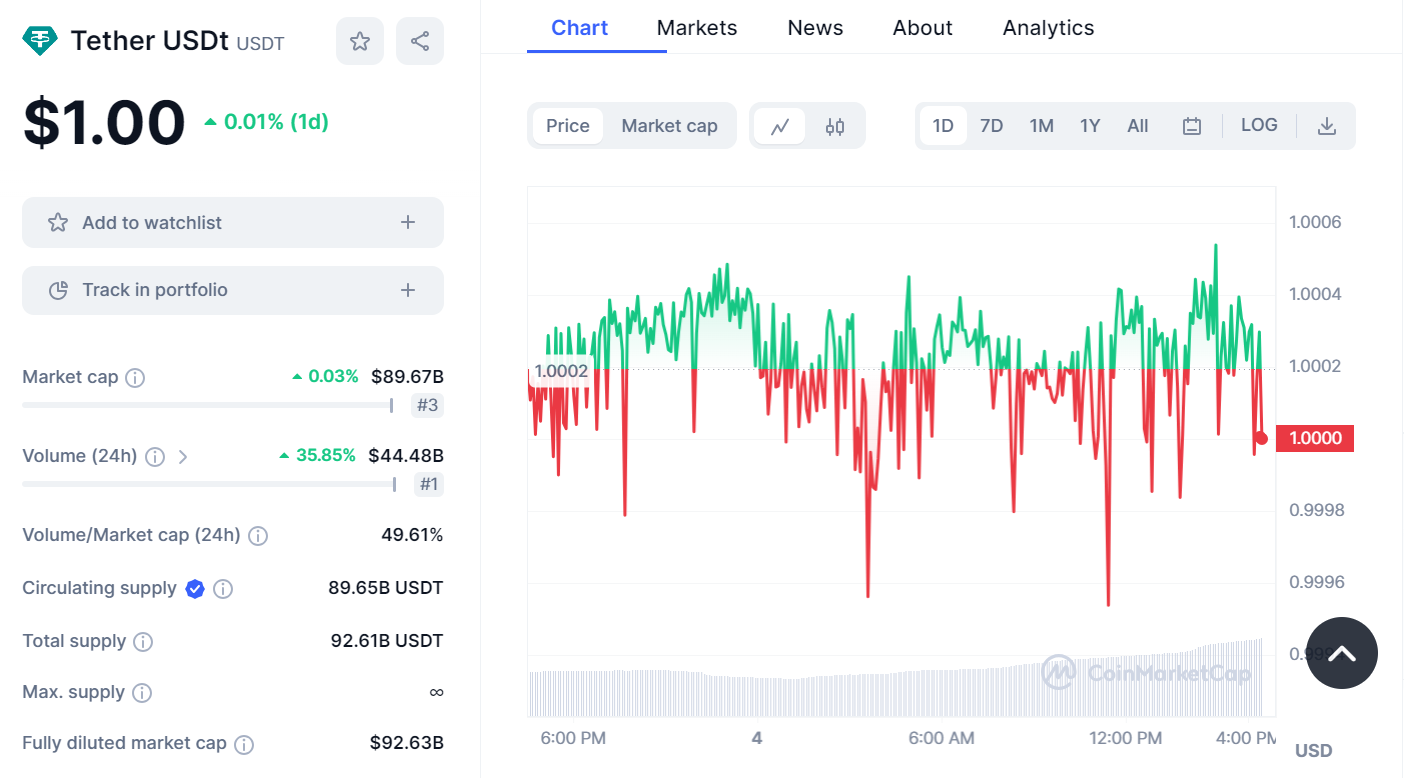Set chart range to 1M

click(x=1041, y=126)
